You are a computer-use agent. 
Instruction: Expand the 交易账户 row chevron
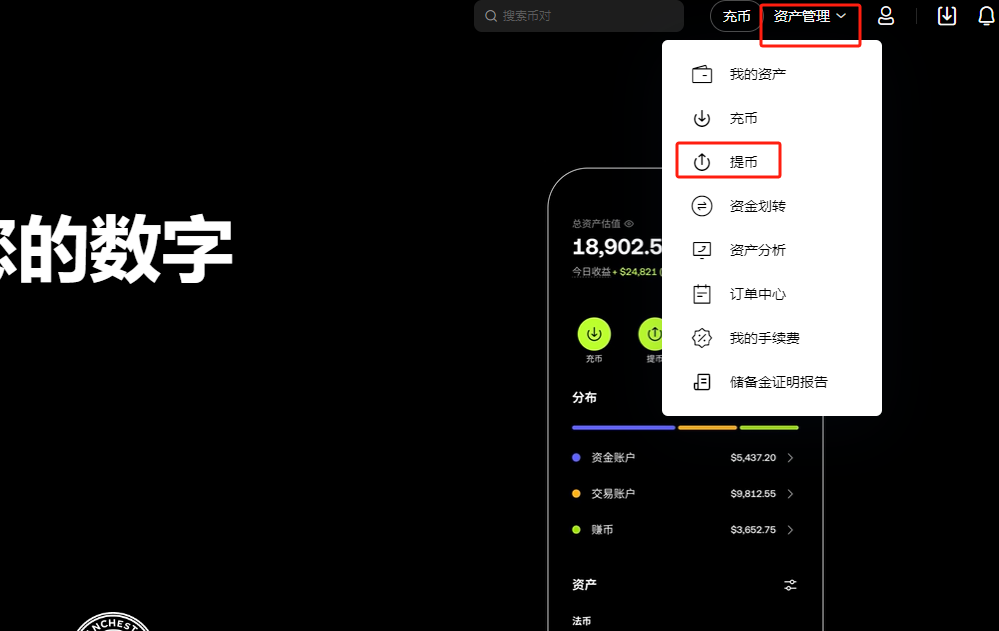[790, 494]
